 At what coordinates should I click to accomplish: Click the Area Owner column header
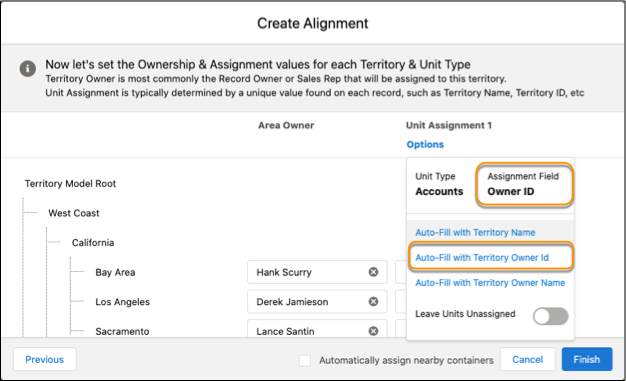click(x=286, y=125)
